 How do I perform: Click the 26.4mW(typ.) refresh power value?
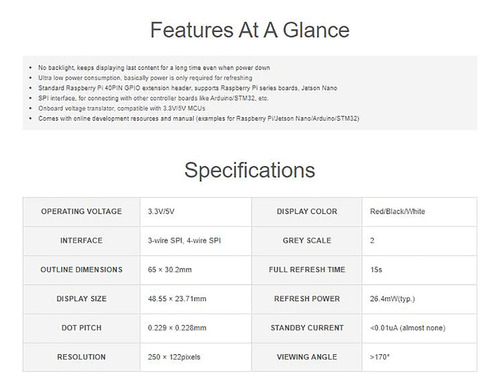(x=392, y=299)
